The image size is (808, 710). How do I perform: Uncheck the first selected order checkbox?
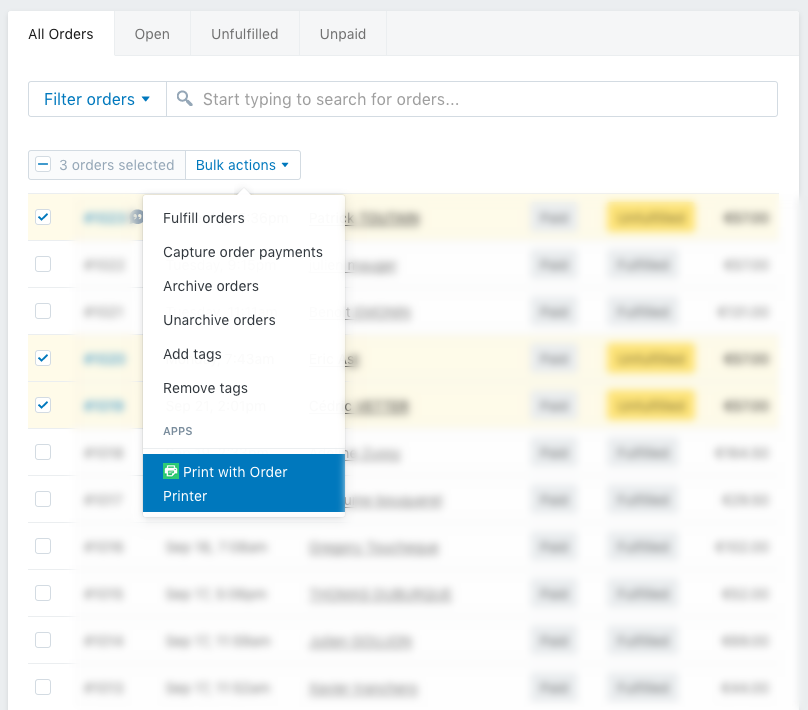[x=43, y=217]
